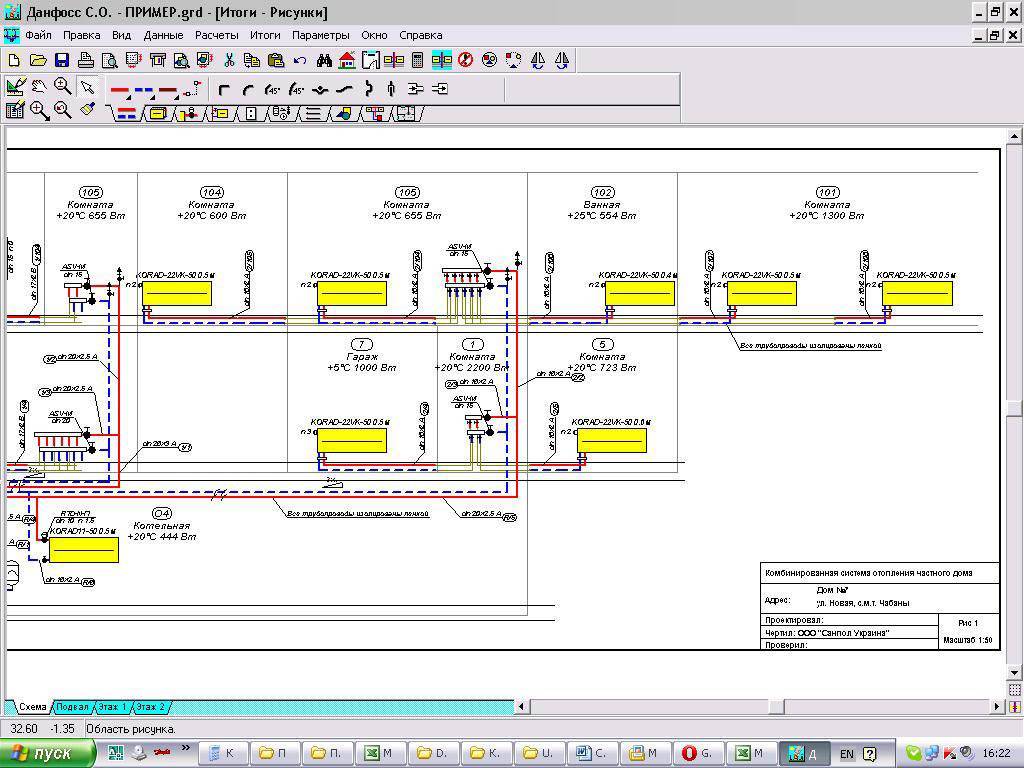The width and height of the screenshot is (1024, 768).
Task: Click the EN language indicator in taskbar
Action: click(846, 754)
